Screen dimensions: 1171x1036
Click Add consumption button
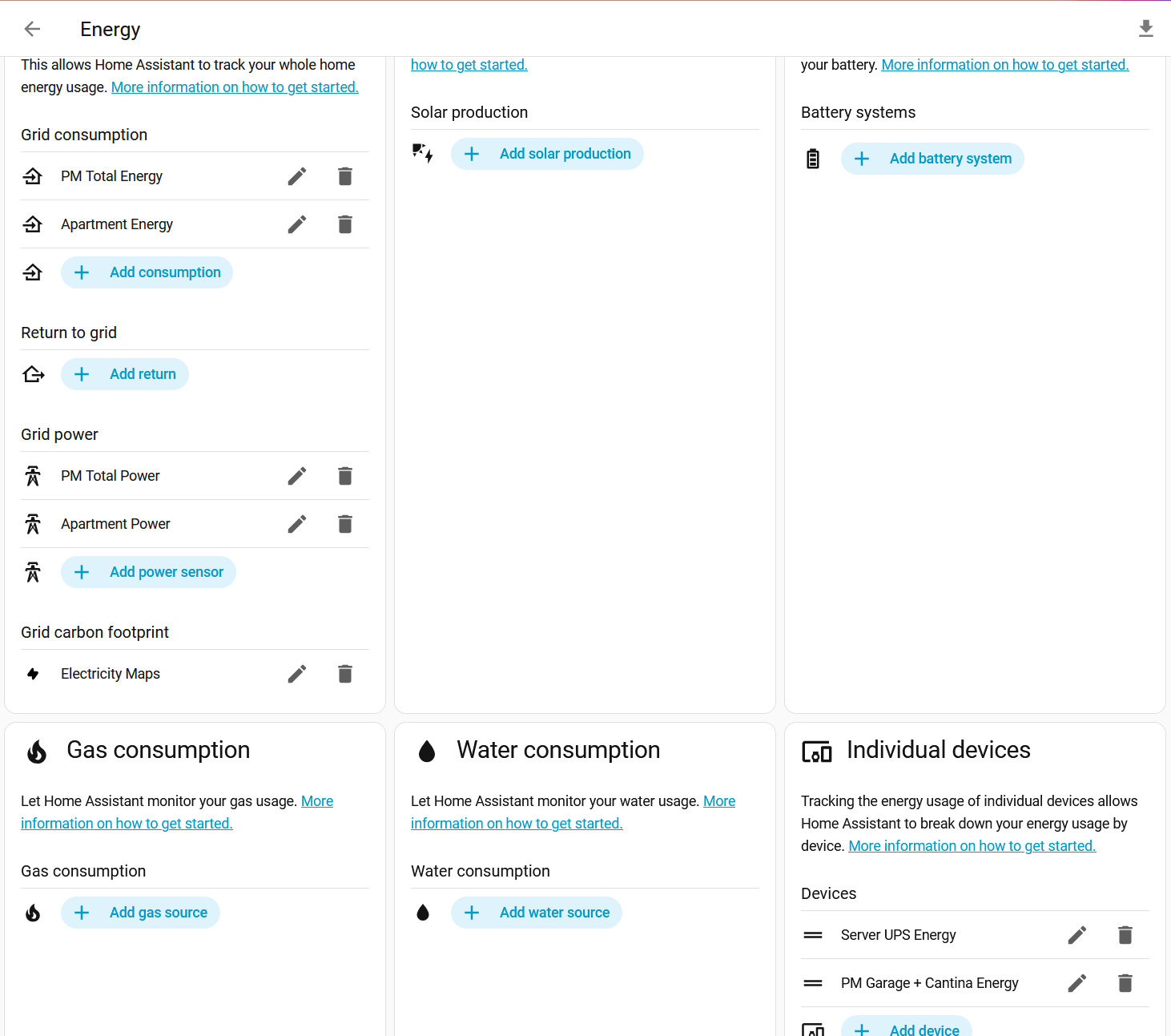(147, 272)
